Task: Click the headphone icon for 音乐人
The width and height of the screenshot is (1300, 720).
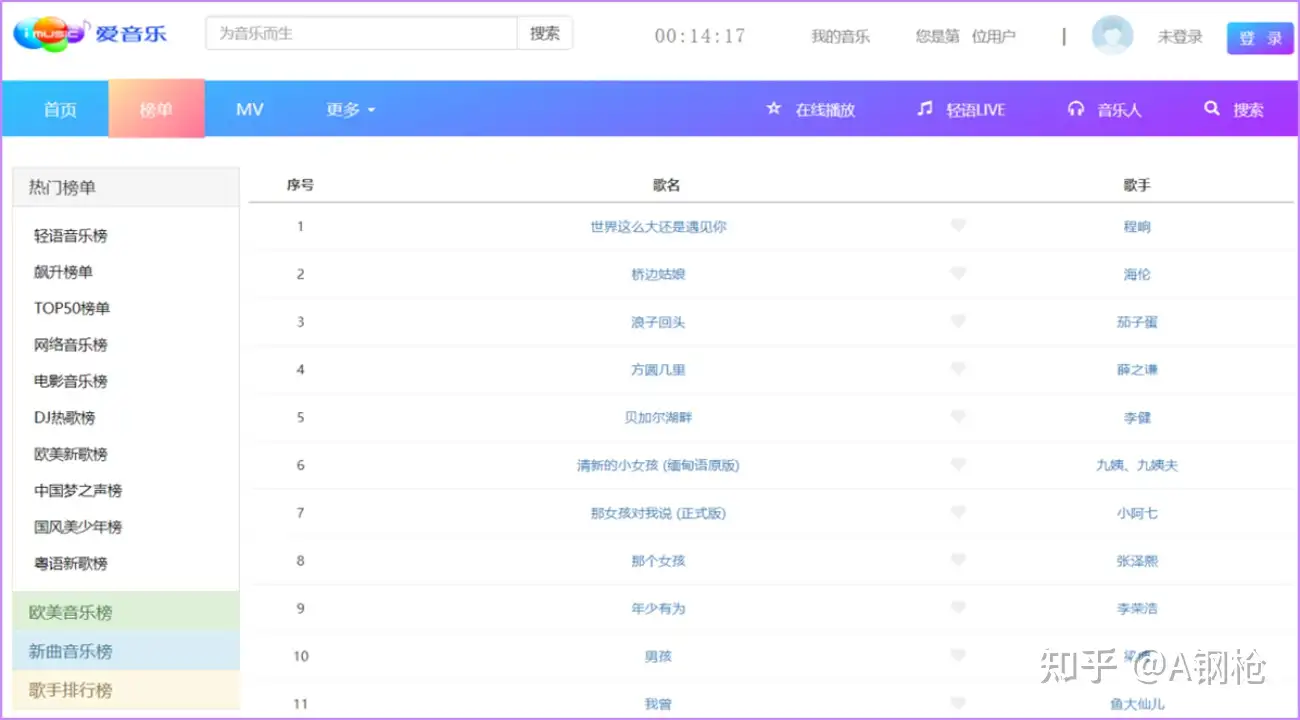Action: (1076, 109)
